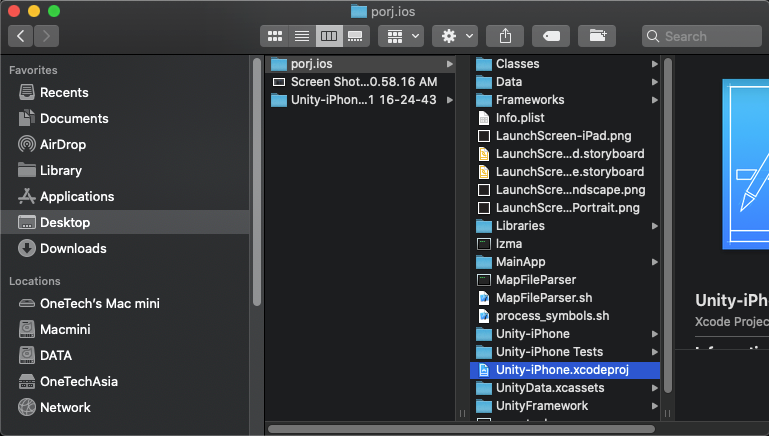Click the Xcode project preview thumbnail
The image size is (769, 436).
(745, 164)
